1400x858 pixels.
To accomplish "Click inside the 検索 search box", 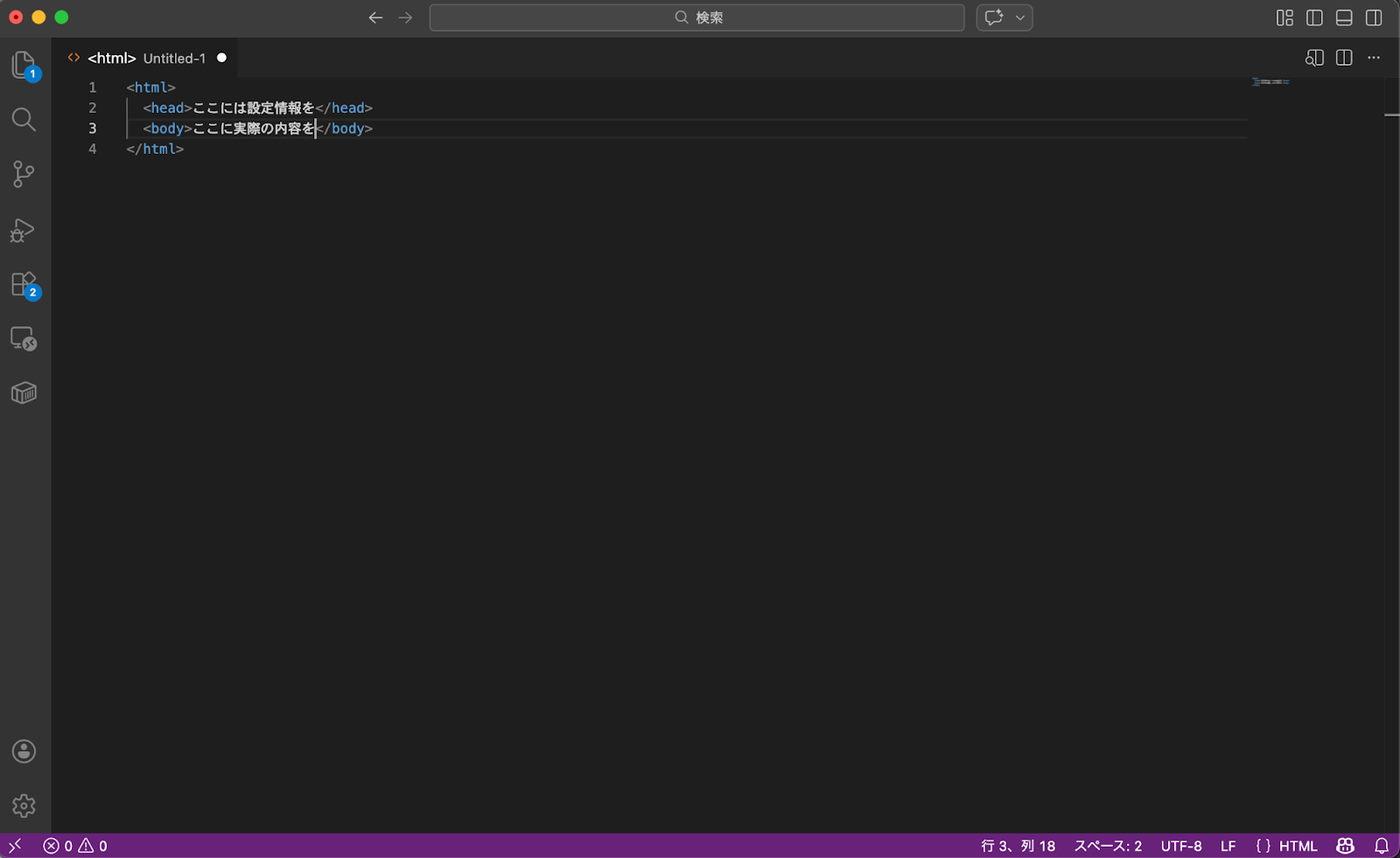I will click(696, 17).
